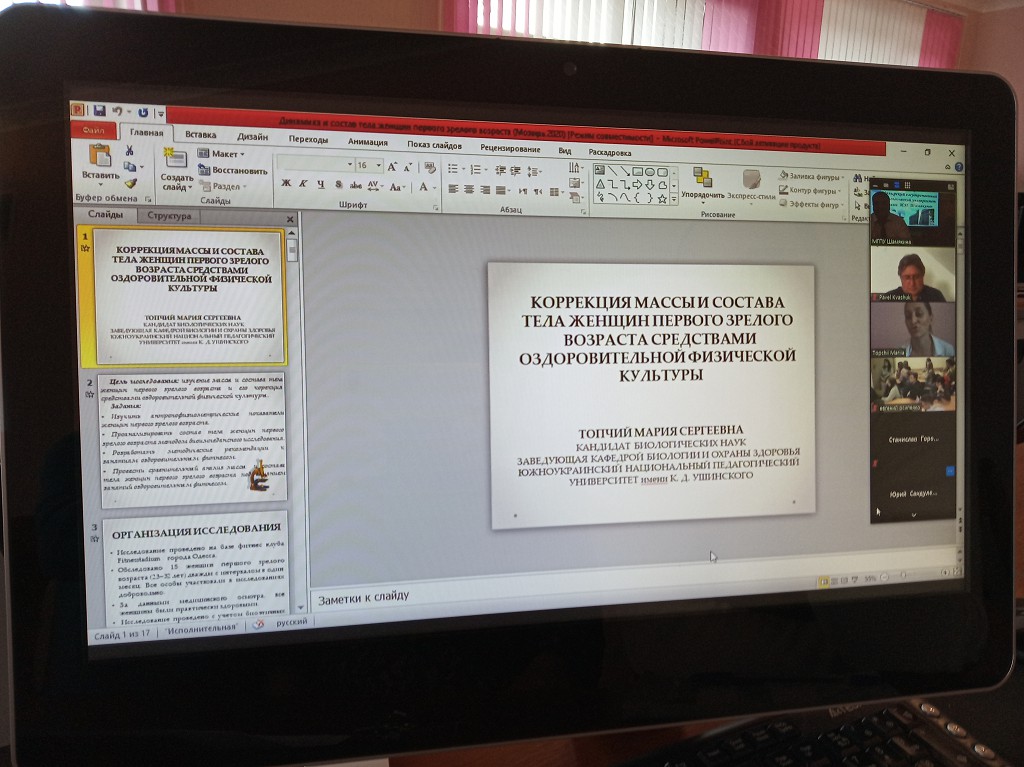Image resolution: width=1024 pixels, height=767 pixels.
Task: Click the Save icon in quick access toolbar
Action: click(x=99, y=110)
